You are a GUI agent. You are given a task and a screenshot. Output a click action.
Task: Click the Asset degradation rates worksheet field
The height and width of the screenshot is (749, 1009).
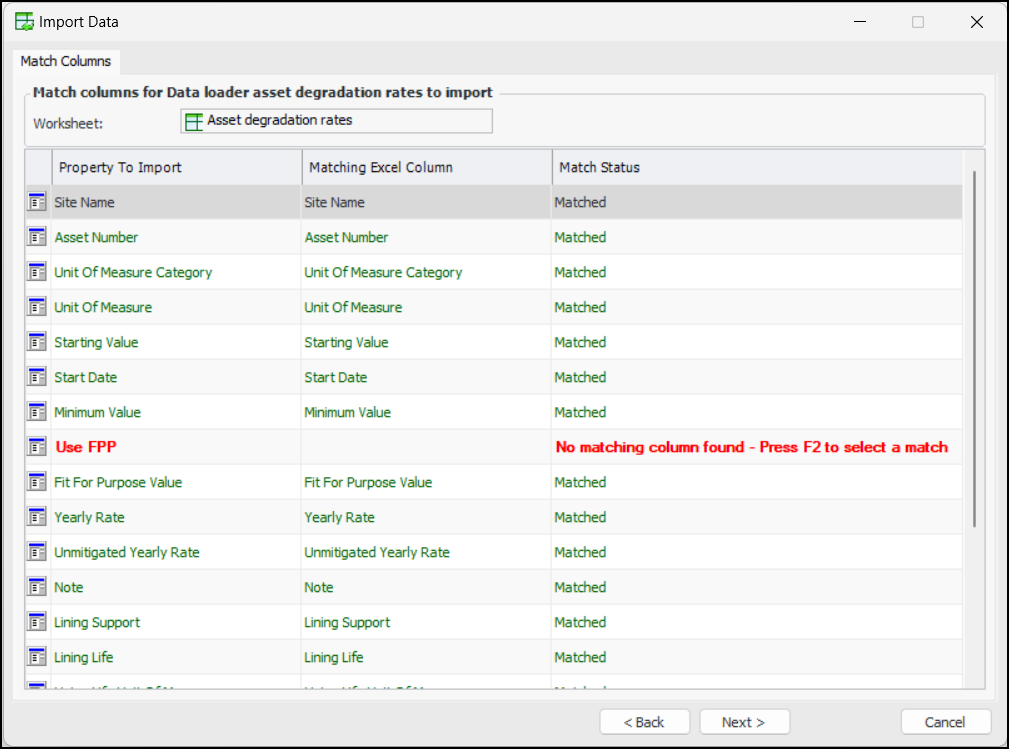336,121
